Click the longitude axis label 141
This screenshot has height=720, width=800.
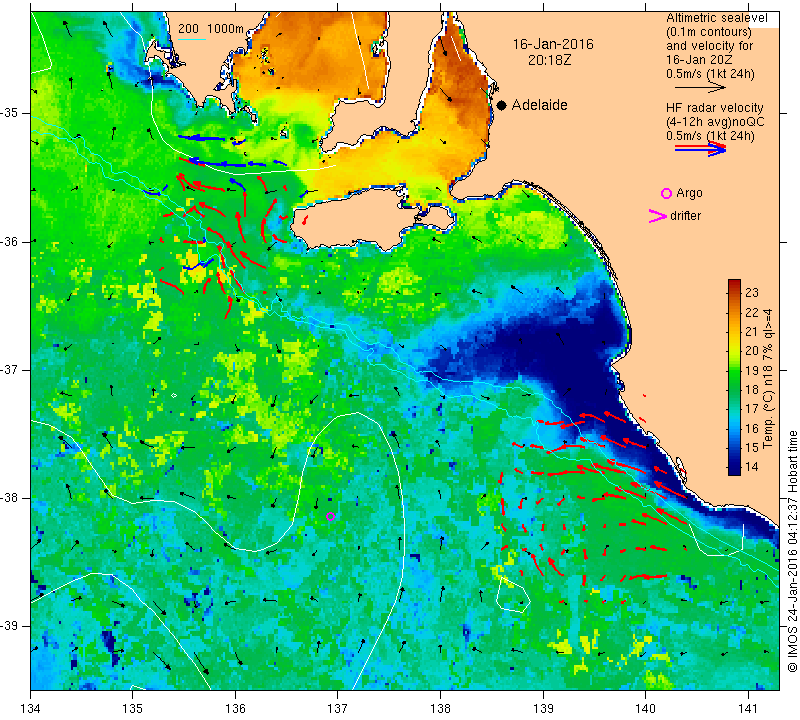[748, 709]
